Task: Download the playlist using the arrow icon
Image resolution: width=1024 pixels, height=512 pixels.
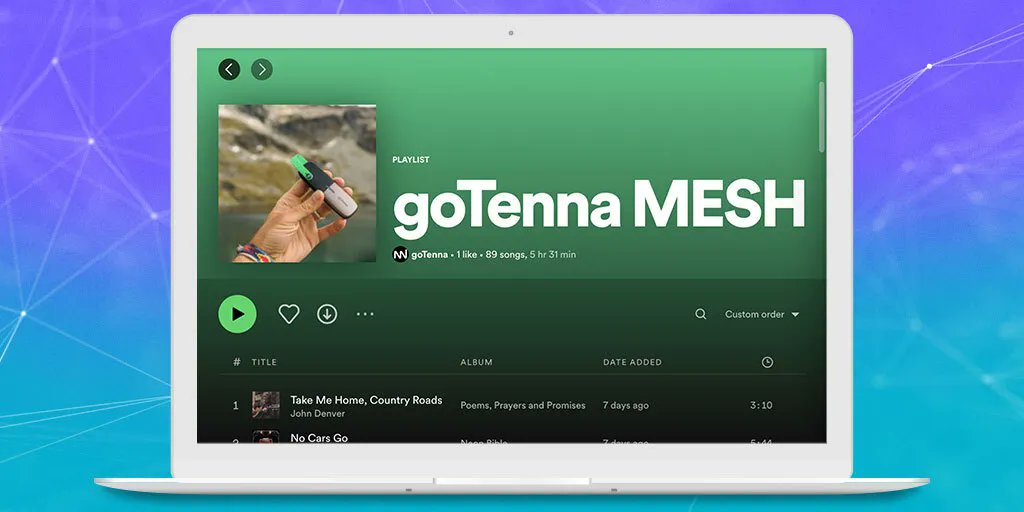Action: pyautogui.click(x=327, y=314)
